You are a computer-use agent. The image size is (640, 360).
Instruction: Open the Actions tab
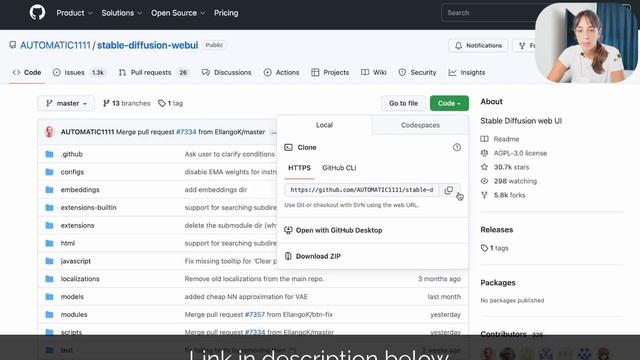(x=282, y=72)
